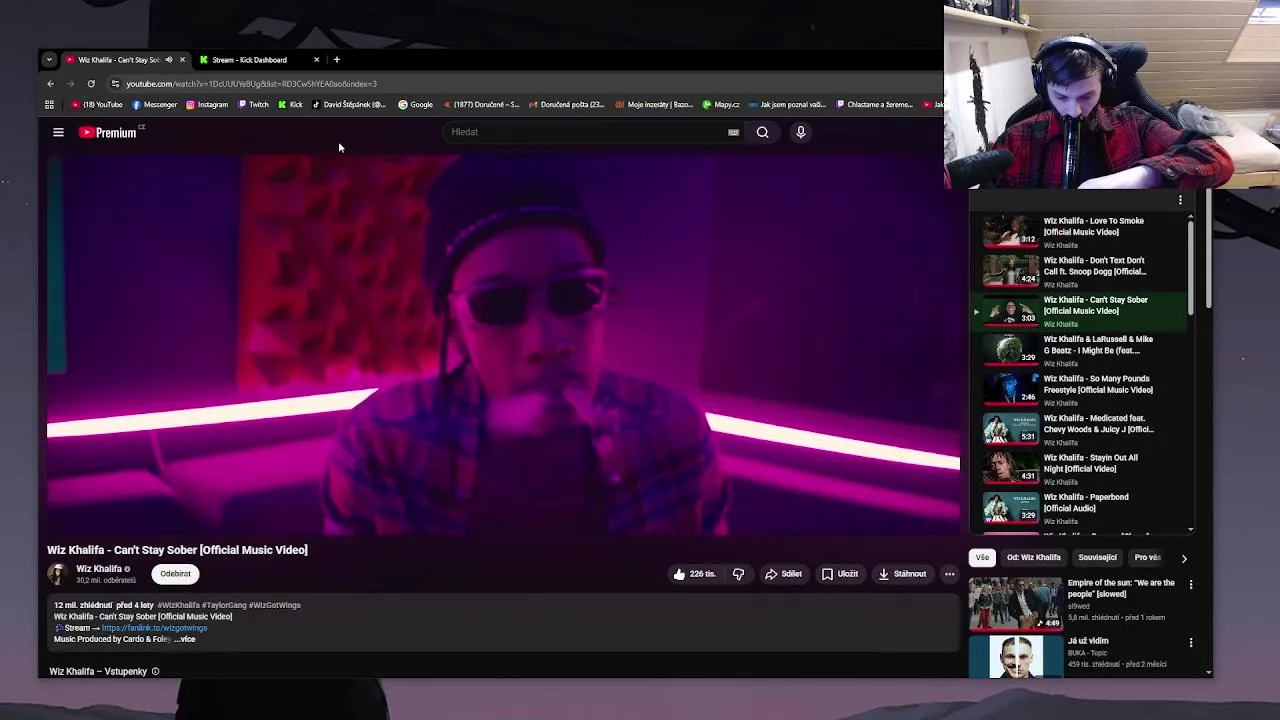The height and width of the screenshot is (720, 1280).
Task: Open the Kick bookmark
Action: tap(290, 104)
